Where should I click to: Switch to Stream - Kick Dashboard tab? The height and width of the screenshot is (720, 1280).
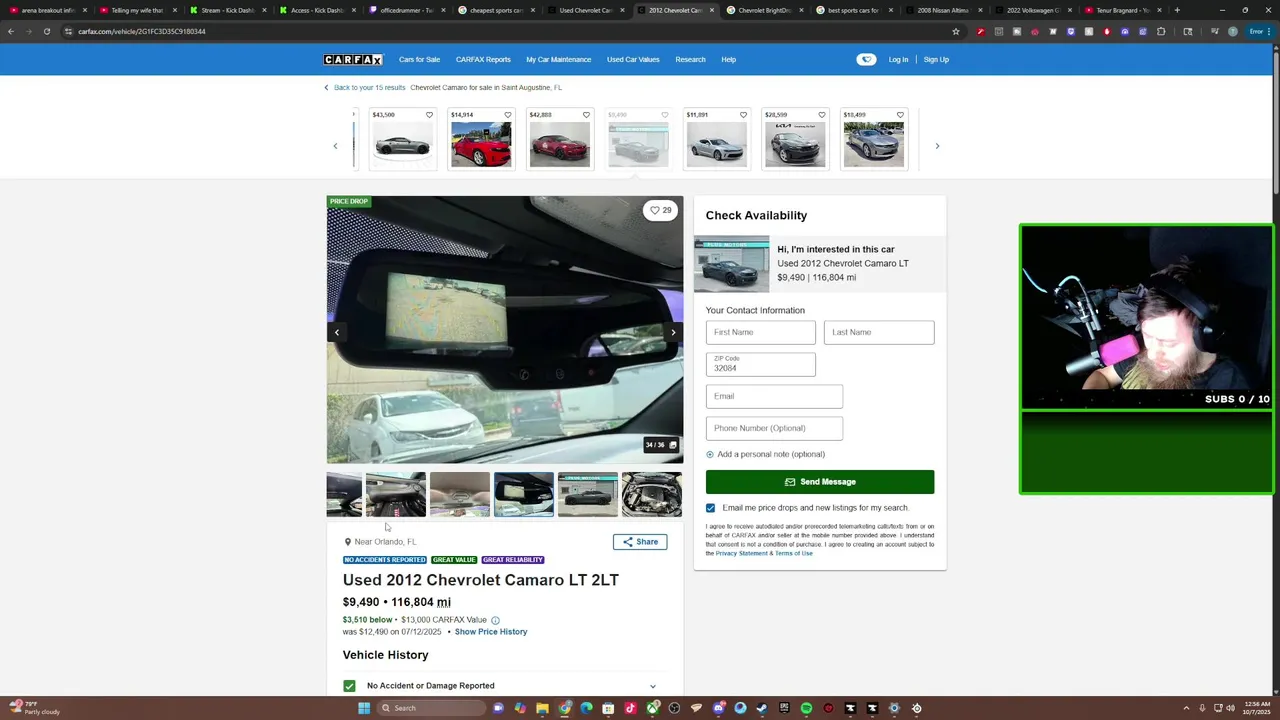tap(227, 10)
